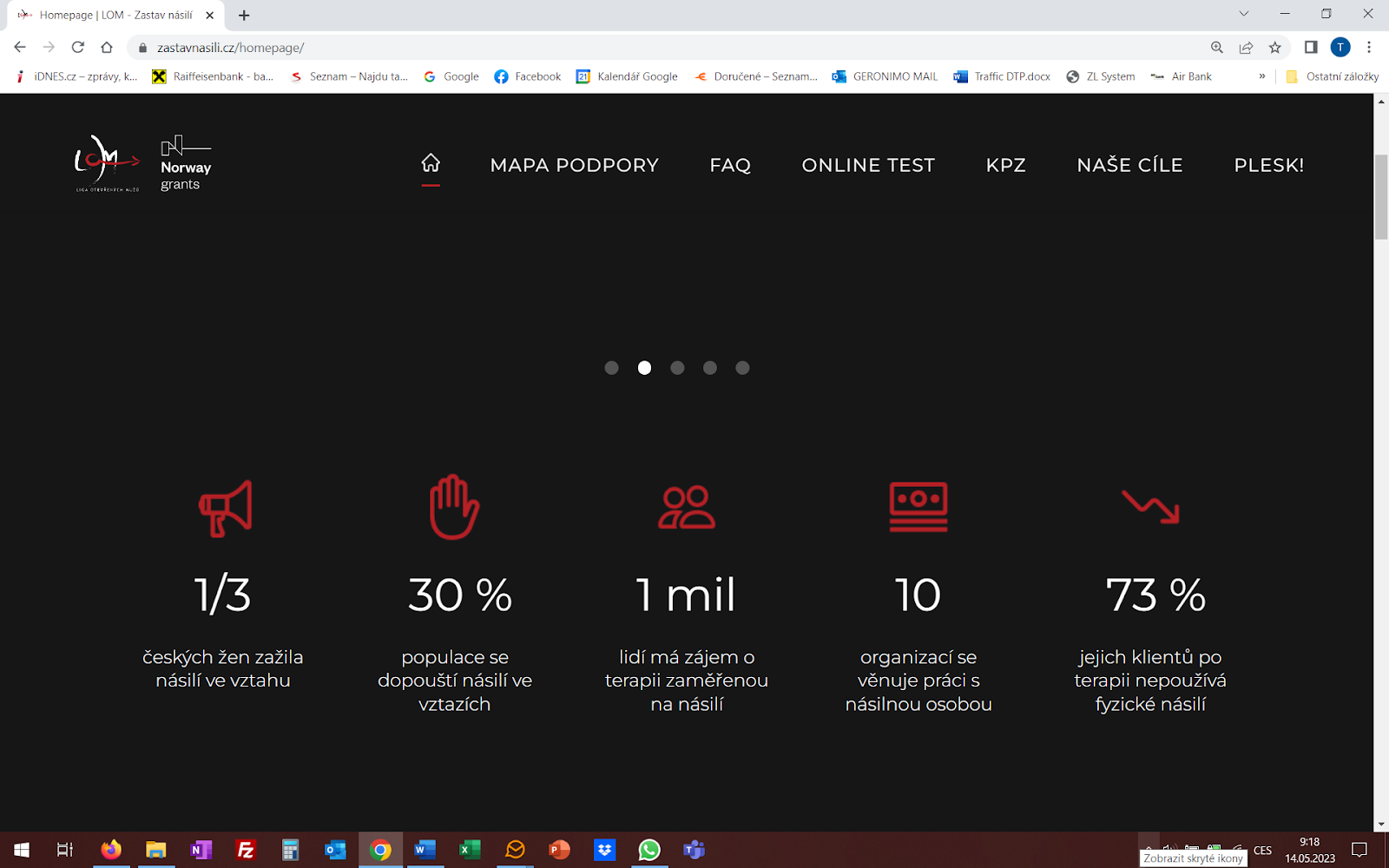Launch WhatsApp from the taskbar
This screenshot has height=868, width=1389.
pos(649,850)
